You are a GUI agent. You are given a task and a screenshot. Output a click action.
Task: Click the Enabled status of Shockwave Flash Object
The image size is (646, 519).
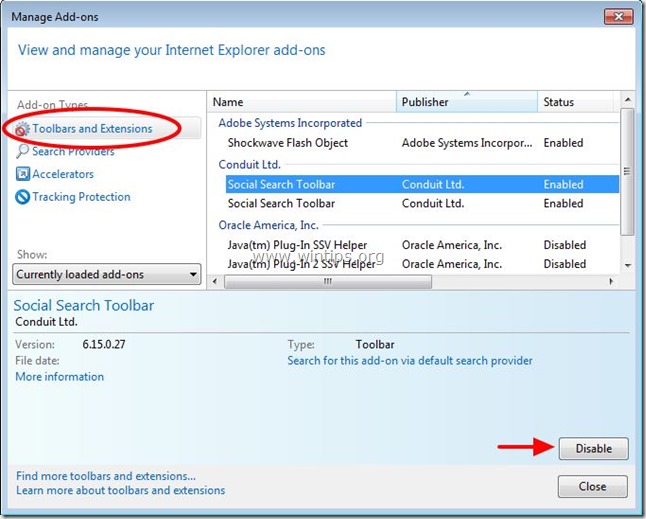click(563, 143)
